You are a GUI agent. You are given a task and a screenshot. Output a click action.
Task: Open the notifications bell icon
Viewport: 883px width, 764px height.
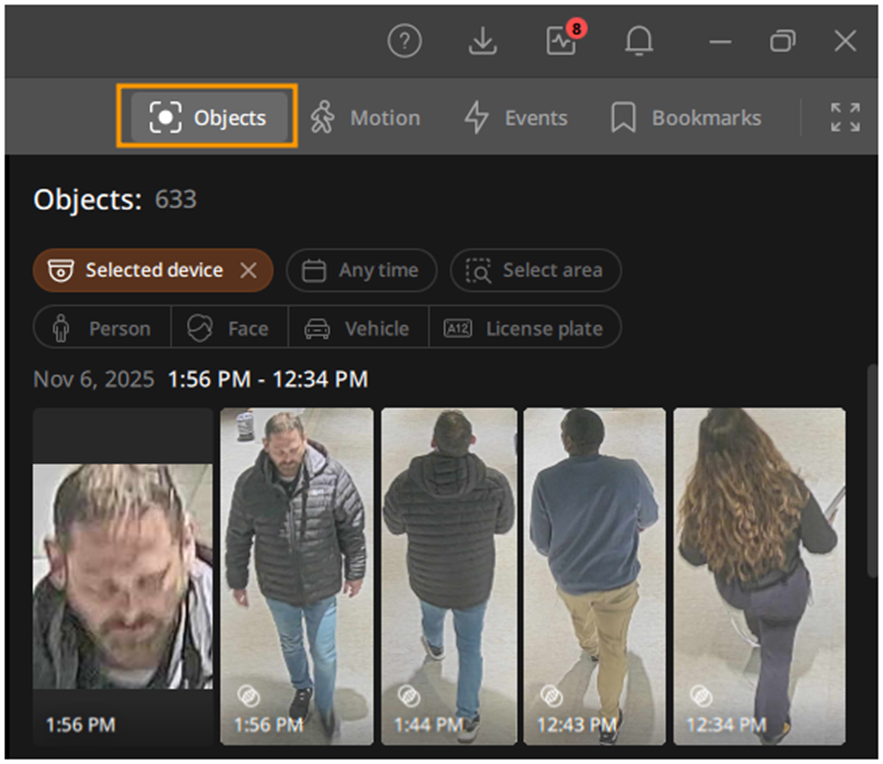(x=639, y=41)
